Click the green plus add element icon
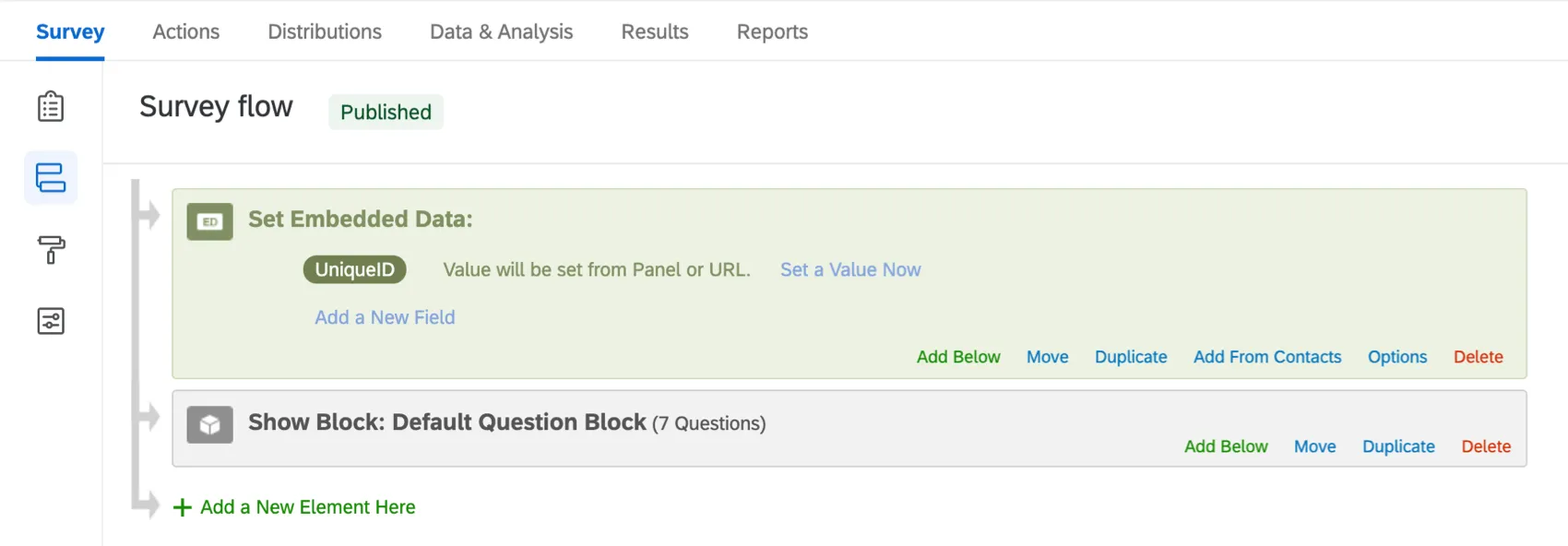This screenshot has height=546, width=1568. tap(183, 507)
